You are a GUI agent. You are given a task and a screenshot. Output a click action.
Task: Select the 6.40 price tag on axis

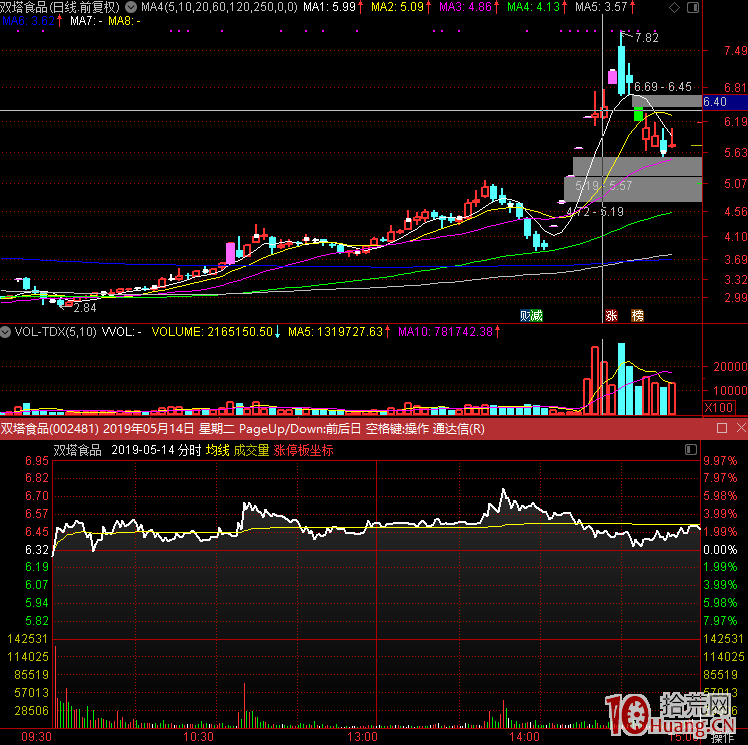(x=725, y=102)
